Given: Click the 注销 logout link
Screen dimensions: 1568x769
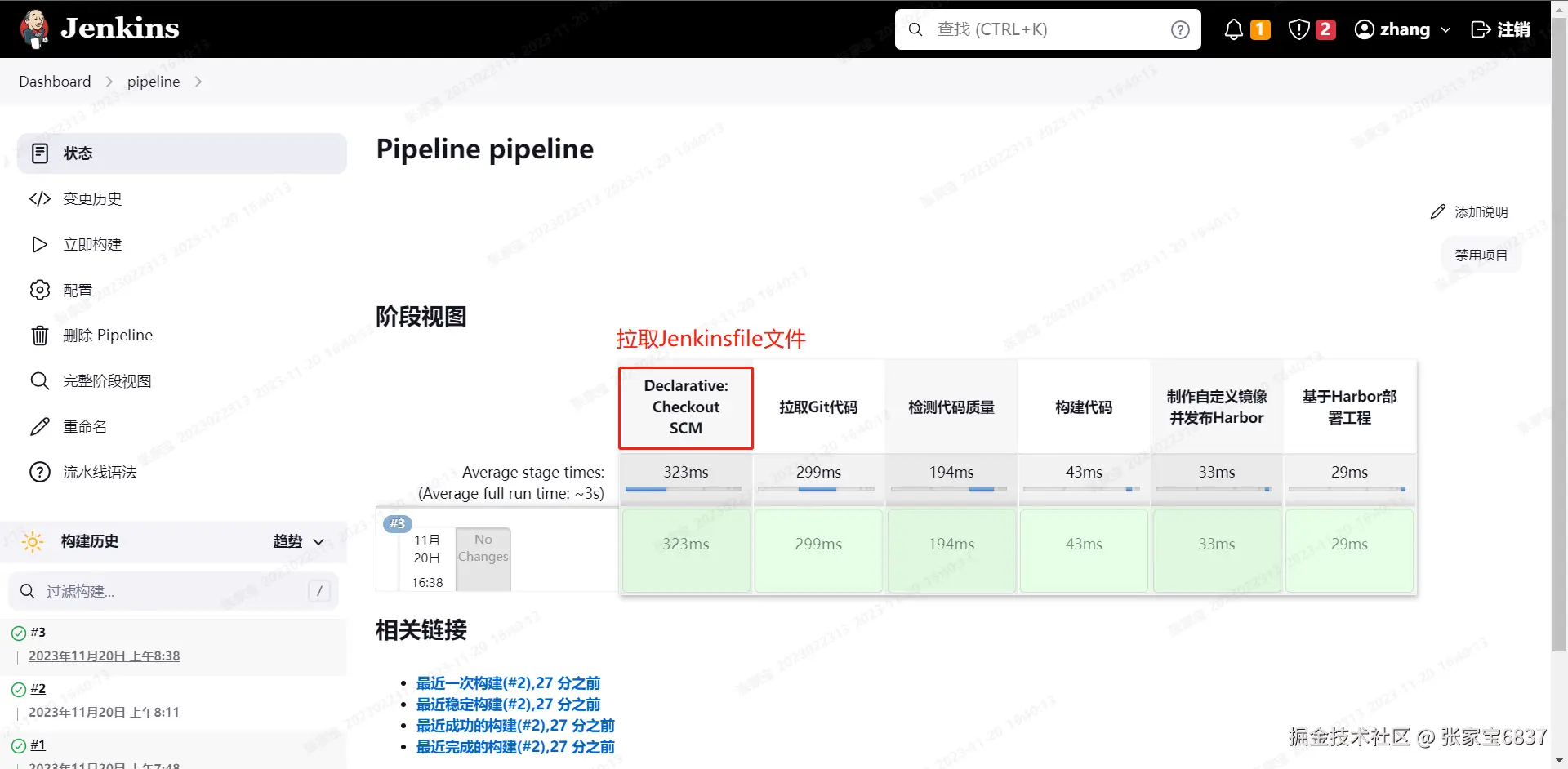Looking at the screenshot, I should 1501,29.
